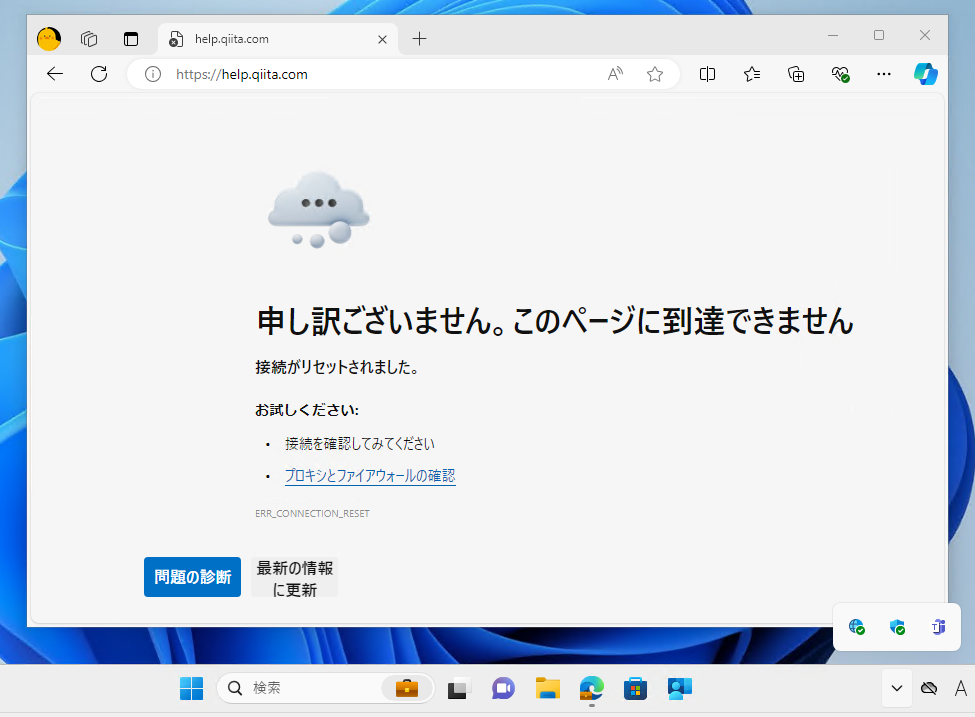Open the last pinned taskbar app

[680, 688]
